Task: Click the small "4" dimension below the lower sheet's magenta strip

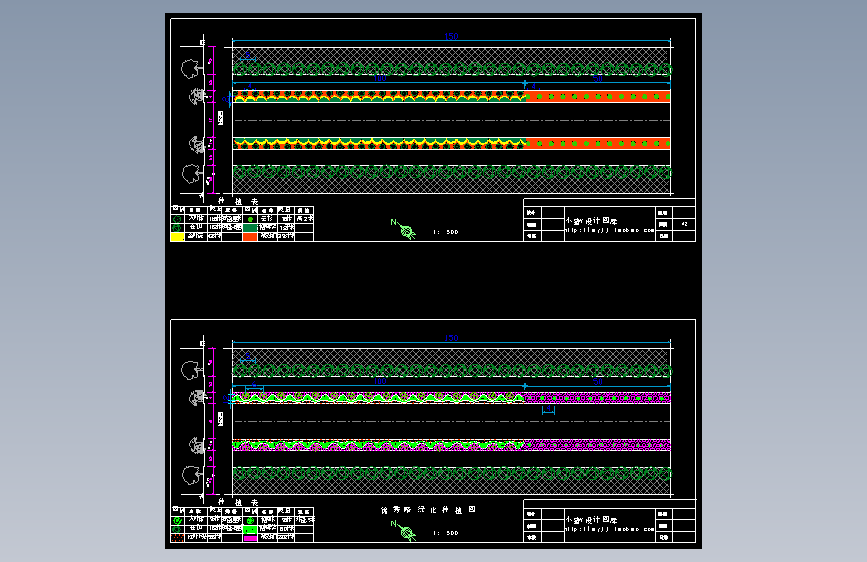Action: pyautogui.click(x=548, y=409)
